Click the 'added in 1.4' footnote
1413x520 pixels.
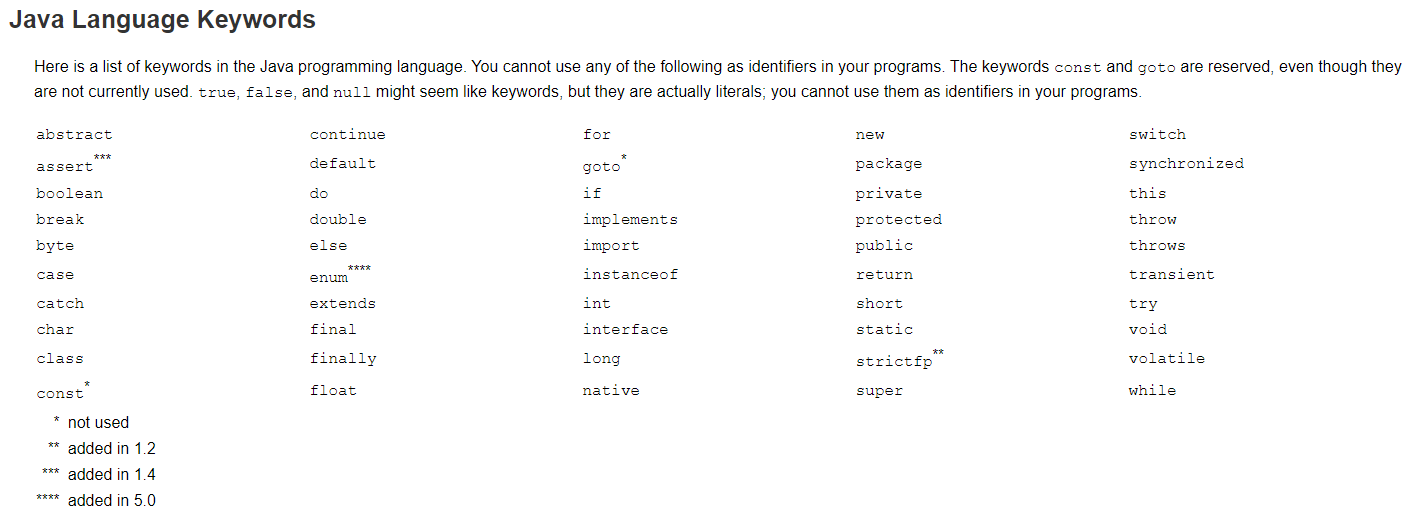point(112,475)
